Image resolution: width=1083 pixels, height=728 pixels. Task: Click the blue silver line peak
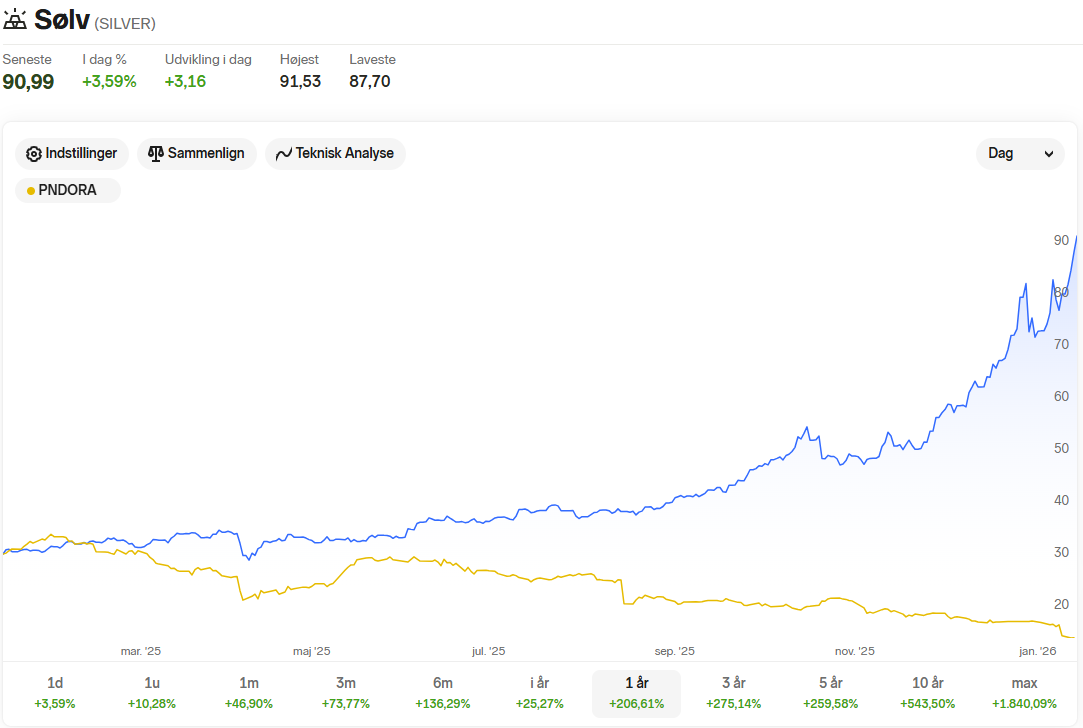(x=1076, y=238)
